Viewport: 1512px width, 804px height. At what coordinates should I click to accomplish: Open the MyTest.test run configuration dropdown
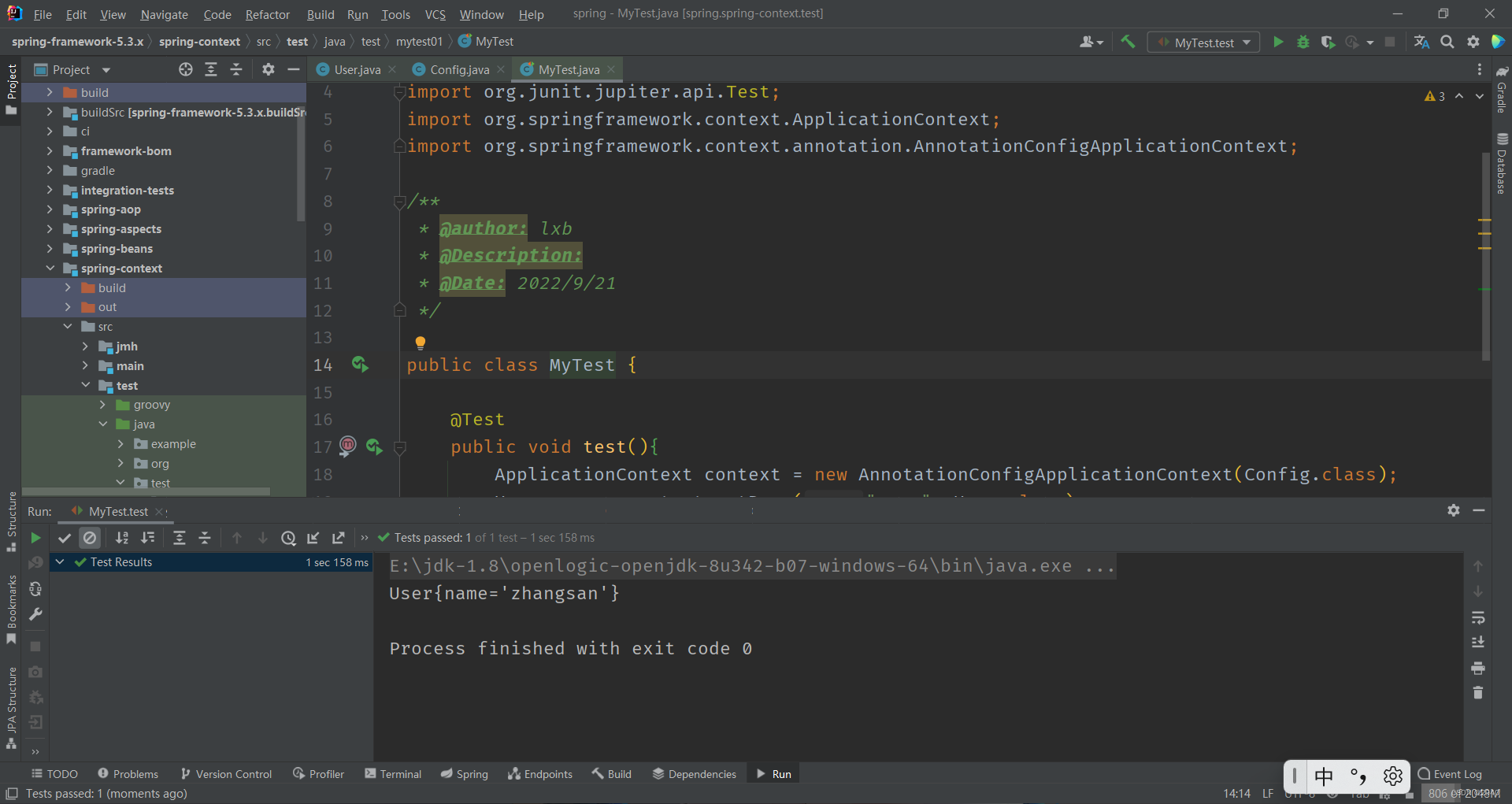click(x=1203, y=43)
